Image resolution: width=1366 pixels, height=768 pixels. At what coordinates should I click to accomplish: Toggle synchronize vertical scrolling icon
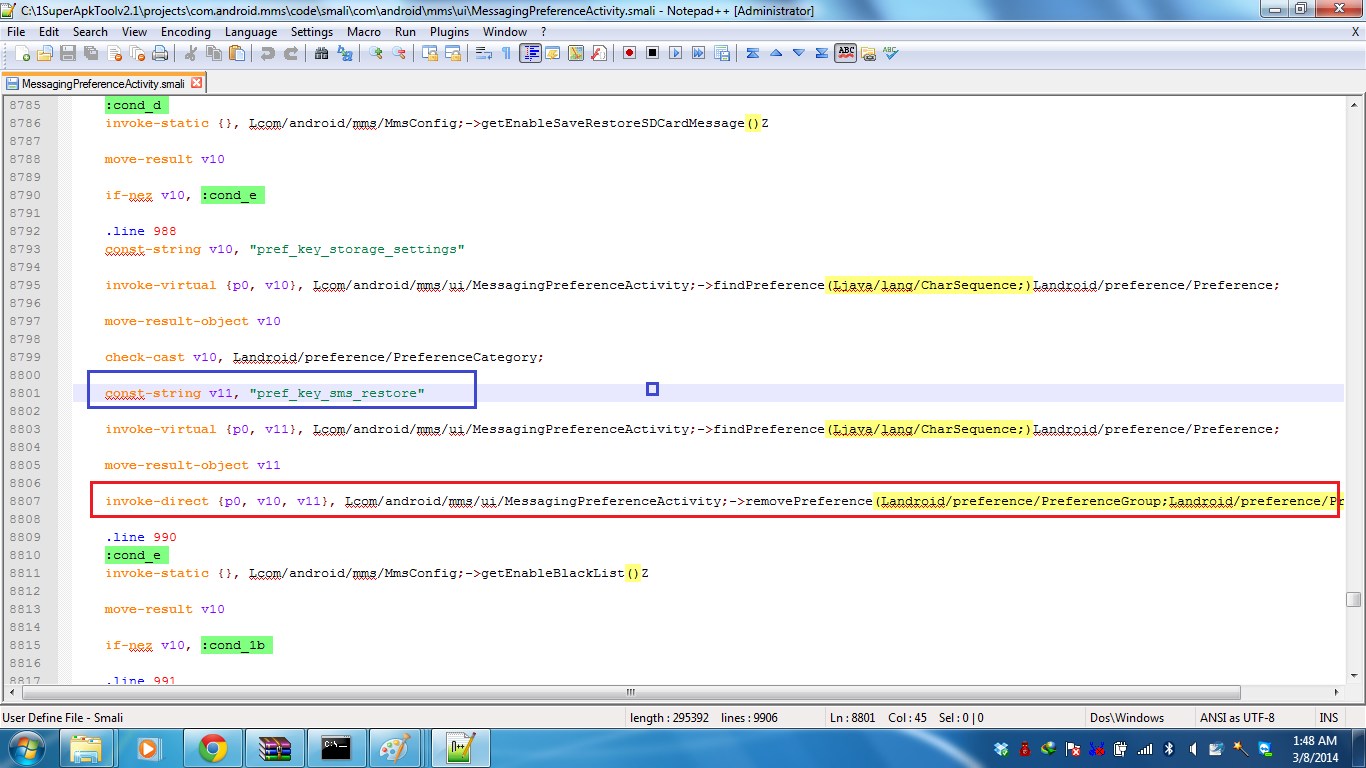[x=429, y=53]
